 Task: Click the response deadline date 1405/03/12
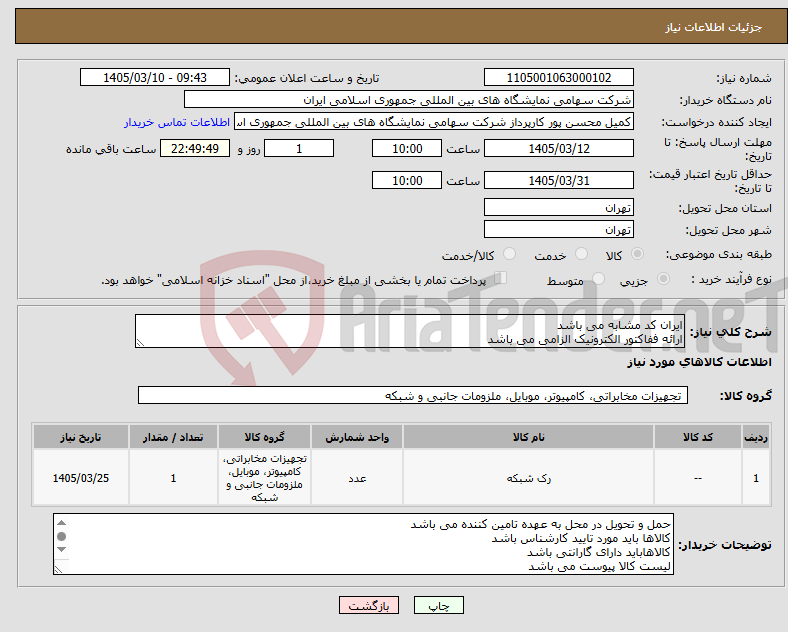click(x=558, y=149)
